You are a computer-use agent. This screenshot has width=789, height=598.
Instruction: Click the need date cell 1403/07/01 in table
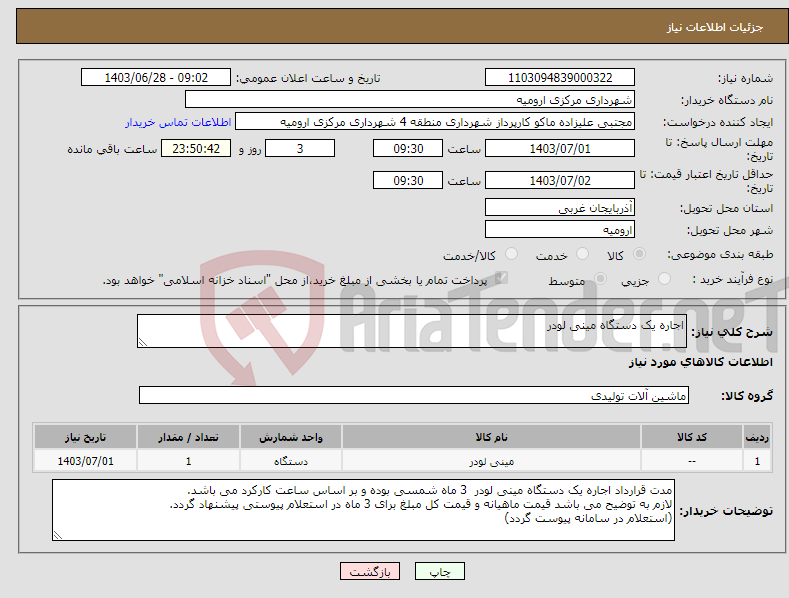[85, 461]
